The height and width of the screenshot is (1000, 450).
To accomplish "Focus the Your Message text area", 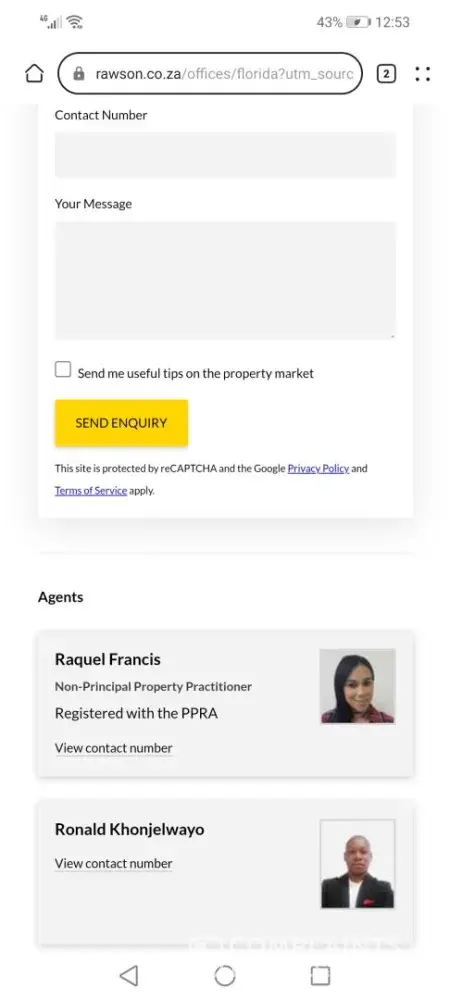I will pos(225,281).
